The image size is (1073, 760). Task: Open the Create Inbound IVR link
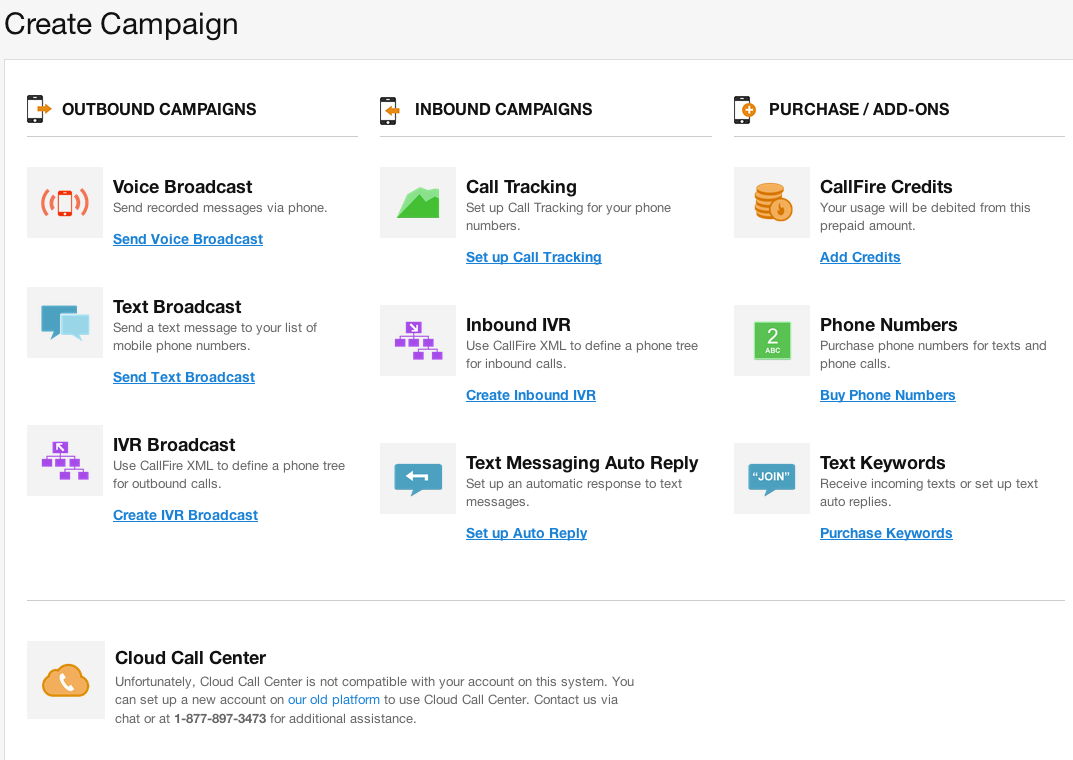coord(530,395)
